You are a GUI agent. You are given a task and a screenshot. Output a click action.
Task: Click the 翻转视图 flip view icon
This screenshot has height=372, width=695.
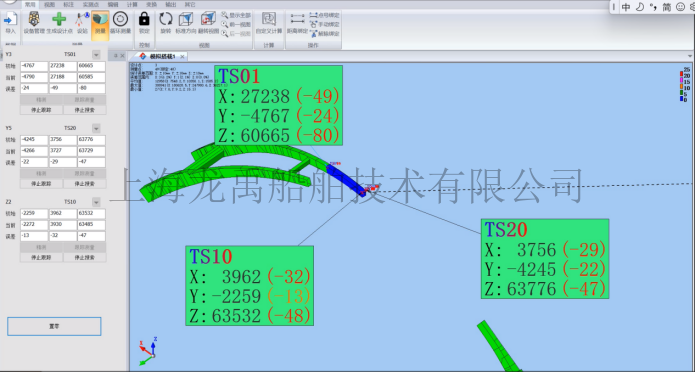(208, 23)
